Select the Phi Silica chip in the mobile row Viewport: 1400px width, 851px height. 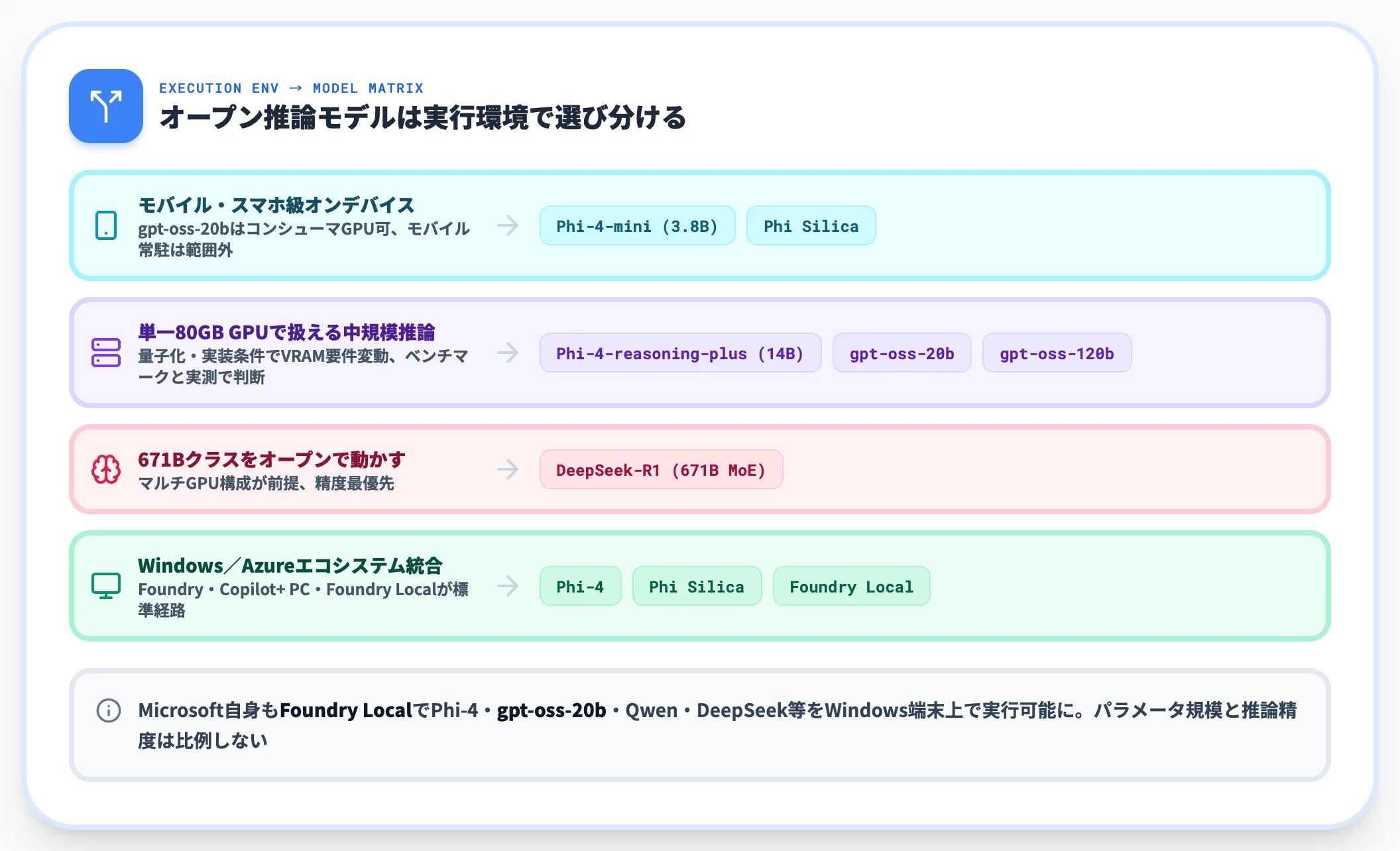[x=811, y=225]
